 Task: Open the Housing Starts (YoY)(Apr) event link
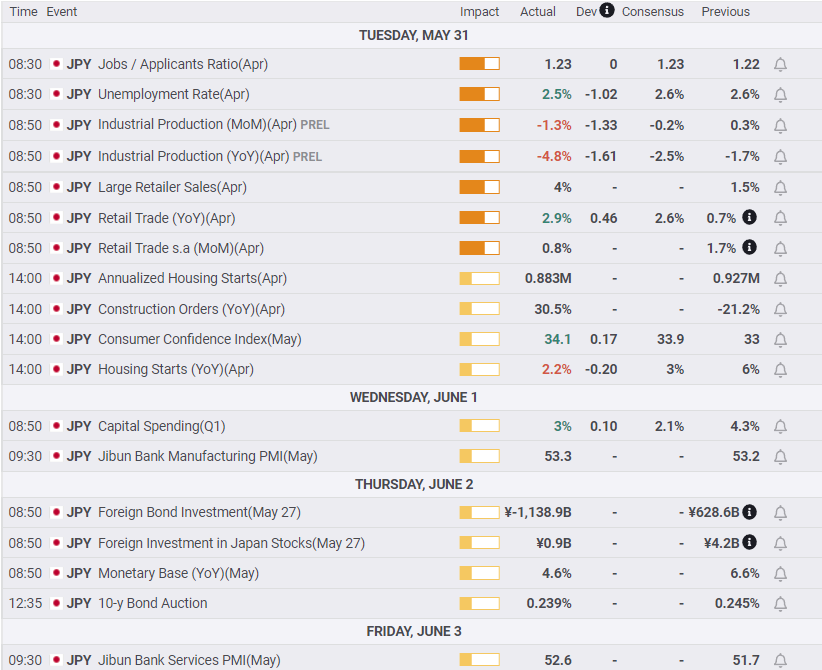click(x=175, y=369)
